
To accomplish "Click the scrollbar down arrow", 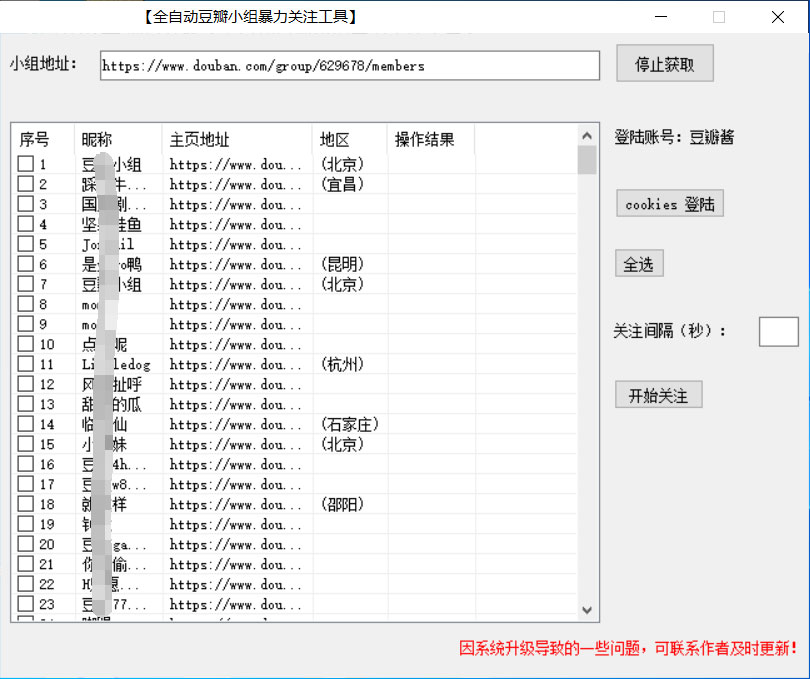I will 587,610.
